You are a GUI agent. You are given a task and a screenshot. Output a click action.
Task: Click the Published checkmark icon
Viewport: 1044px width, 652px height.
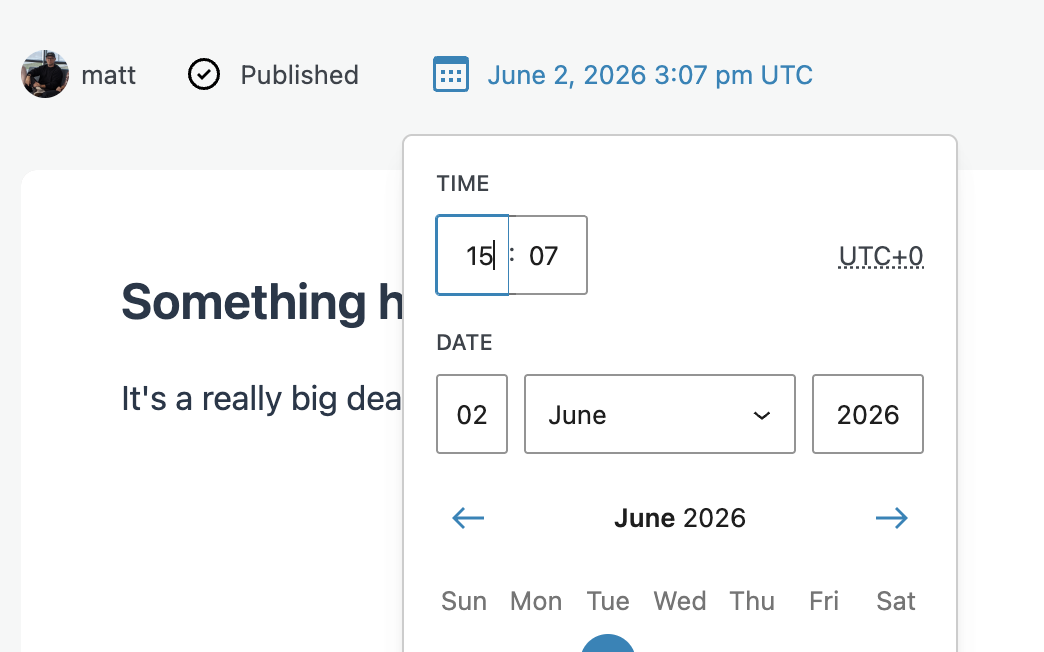[204, 74]
